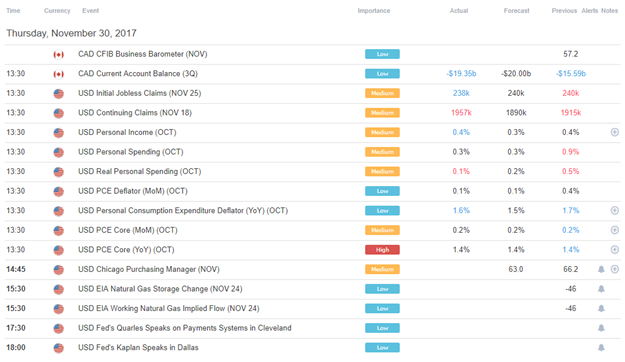Screen dimensions: 625x362
Task: Click forecast value 1890k
Action: tap(516, 113)
